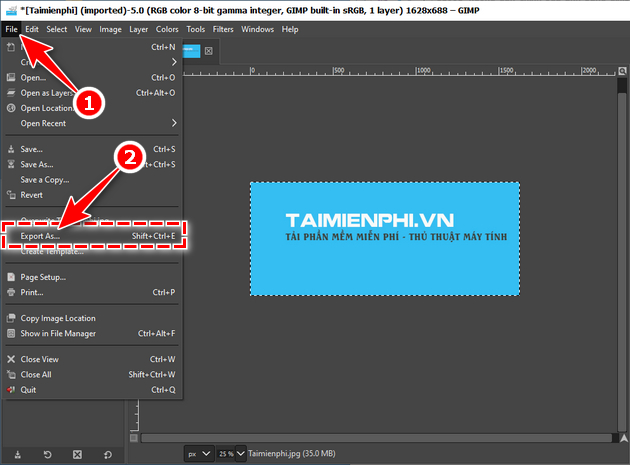Click the zoom-on-resize icon at ruler corner
Viewport: 630px width, 465px height.
click(622, 71)
